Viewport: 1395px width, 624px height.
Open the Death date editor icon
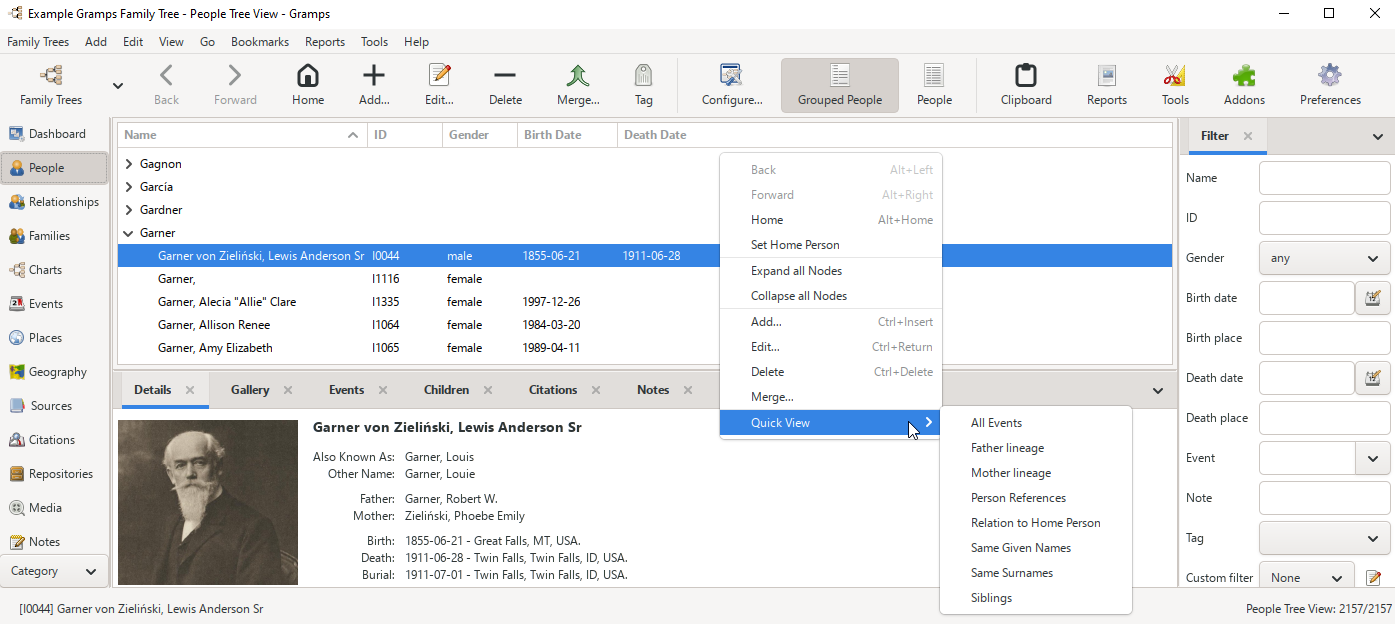click(1373, 378)
